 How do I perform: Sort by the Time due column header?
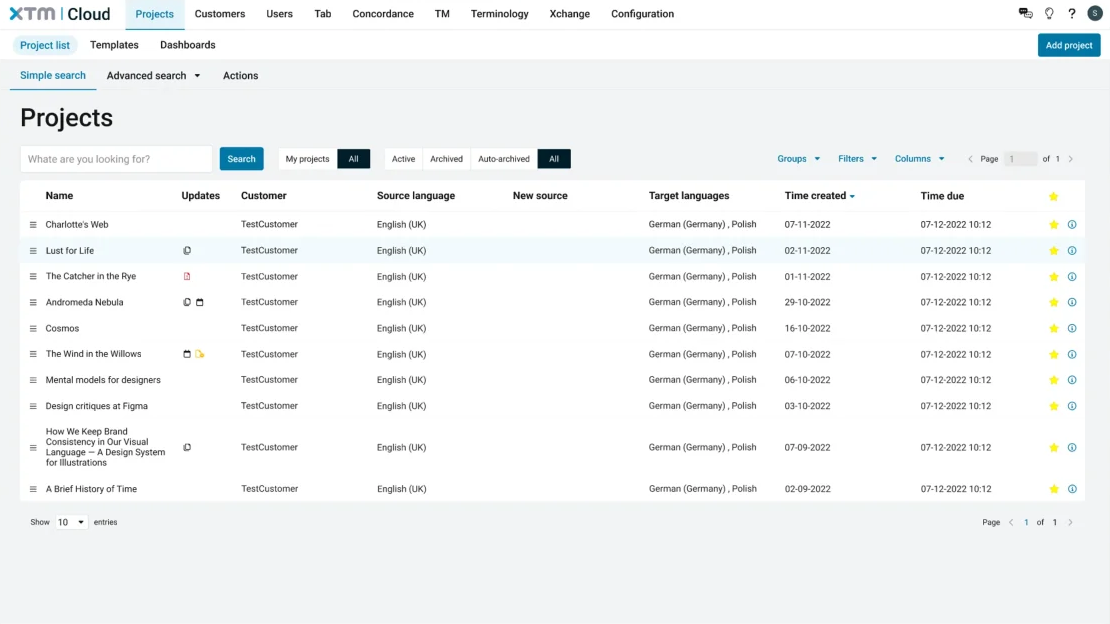point(942,196)
